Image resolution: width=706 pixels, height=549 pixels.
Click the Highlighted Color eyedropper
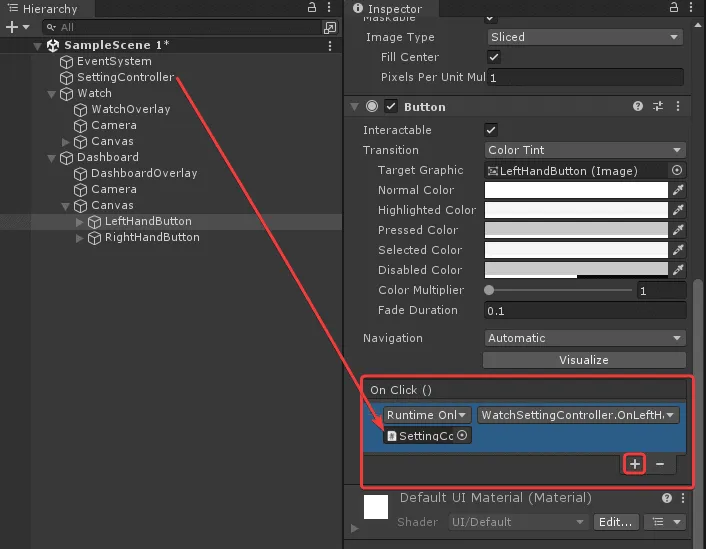pos(678,210)
